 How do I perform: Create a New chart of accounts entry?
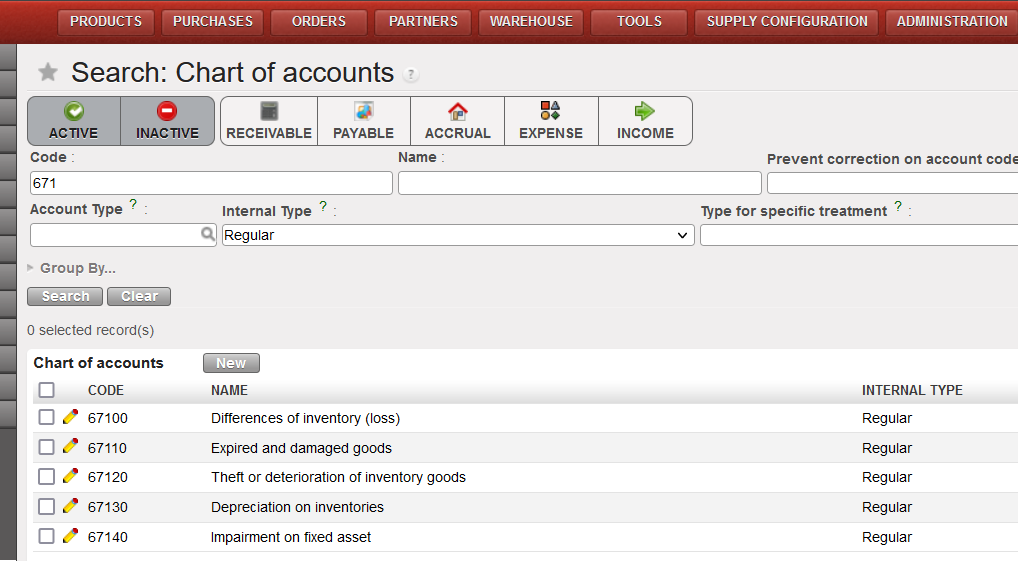231,363
